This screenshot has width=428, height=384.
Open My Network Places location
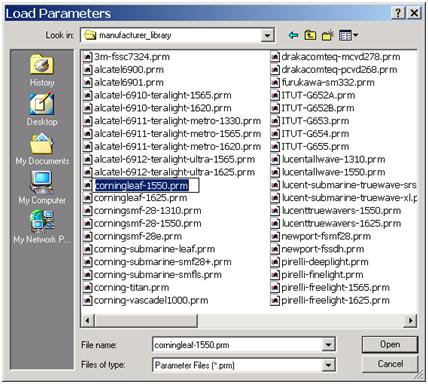coord(42,227)
